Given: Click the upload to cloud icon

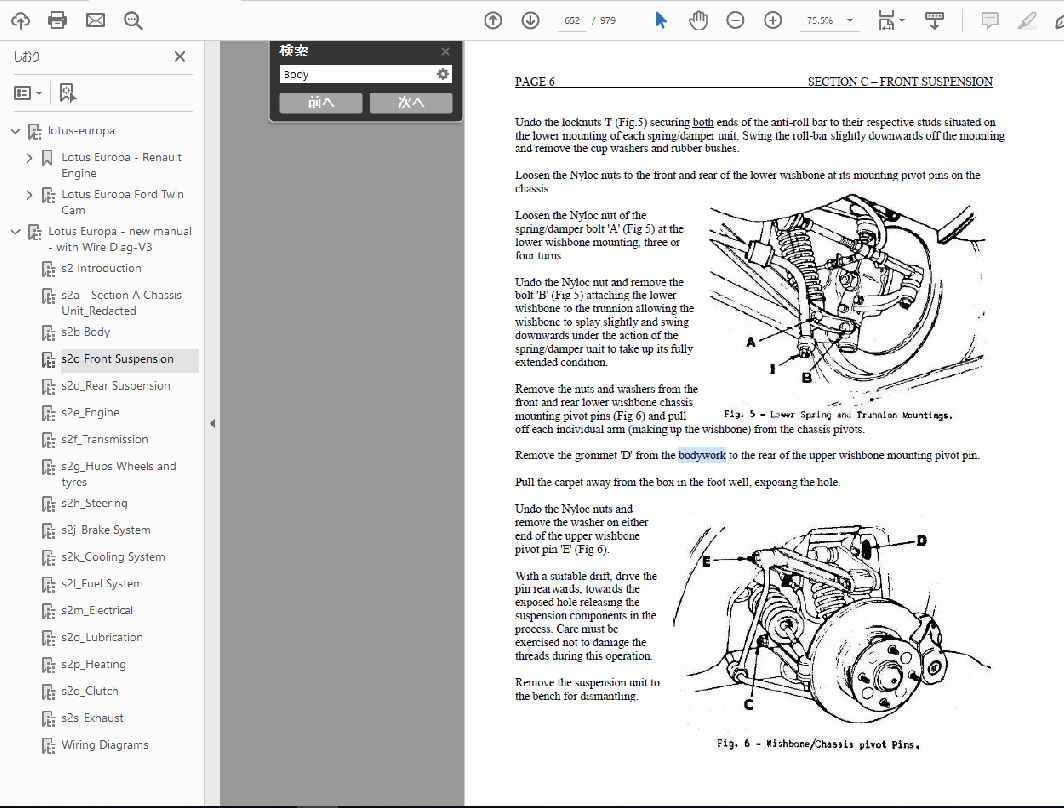Looking at the screenshot, I should [20, 20].
